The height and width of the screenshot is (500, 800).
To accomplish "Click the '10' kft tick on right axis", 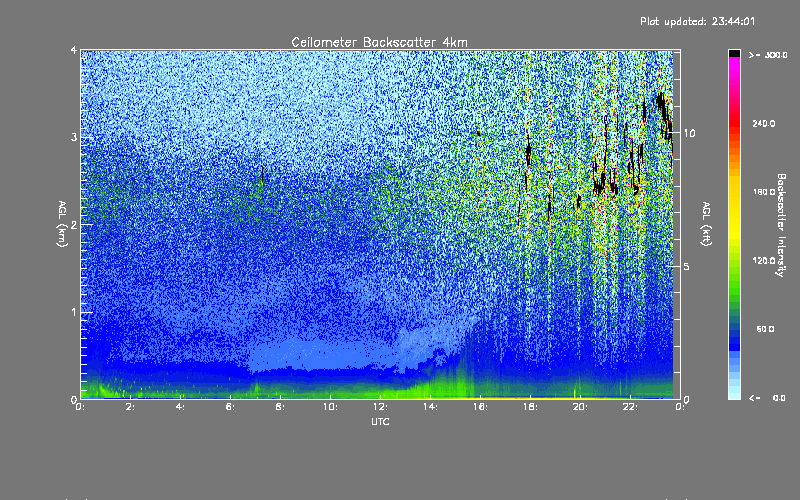I will [x=689, y=133].
